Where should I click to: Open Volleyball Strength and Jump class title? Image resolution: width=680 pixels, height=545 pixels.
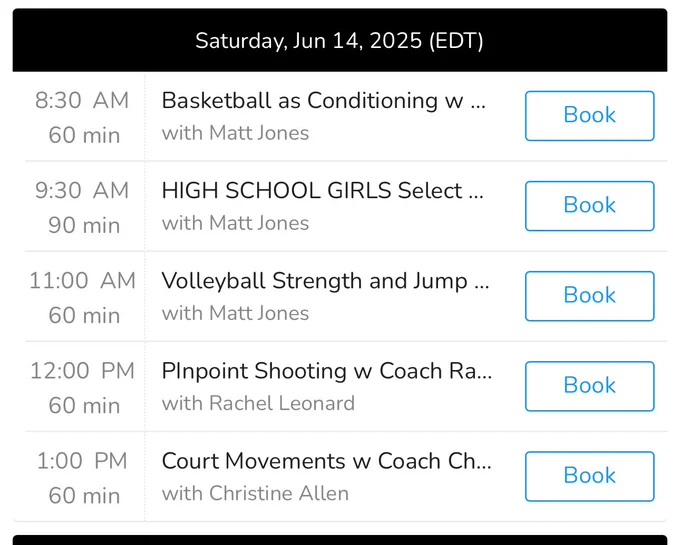click(x=325, y=281)
